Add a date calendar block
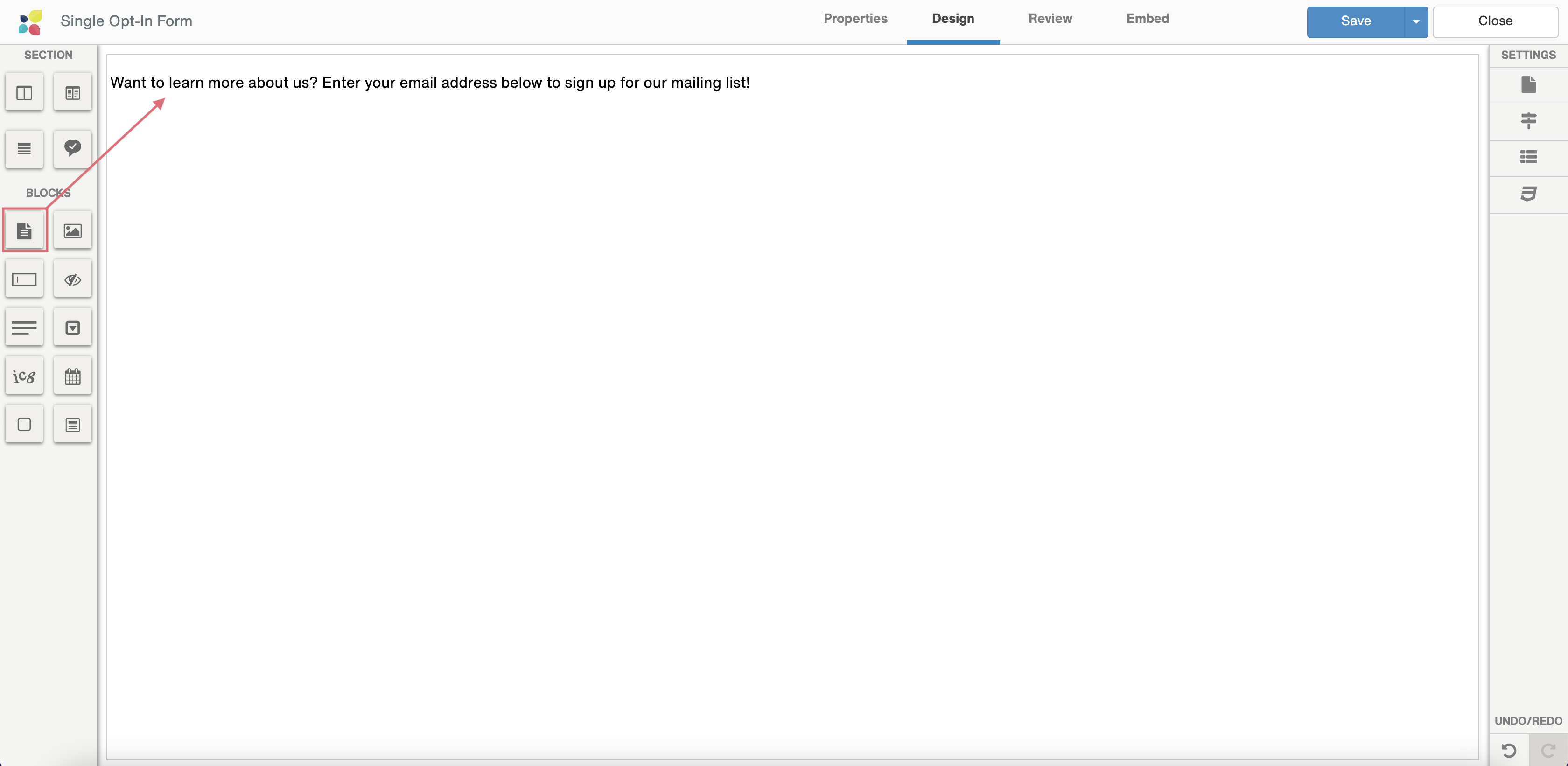This screenshot has height=766, width=1568. tap(72, 376)
